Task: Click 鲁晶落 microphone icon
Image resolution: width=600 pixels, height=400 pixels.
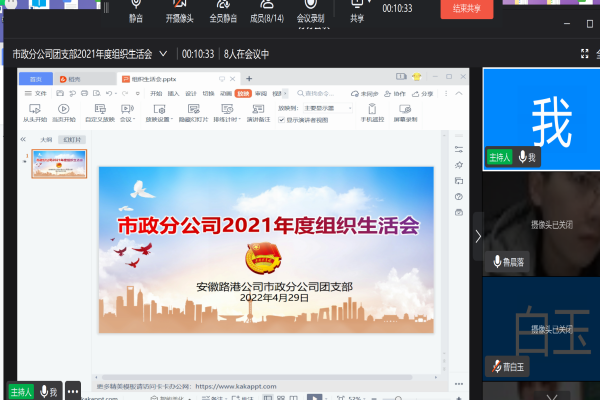Action: click(497, 262)
